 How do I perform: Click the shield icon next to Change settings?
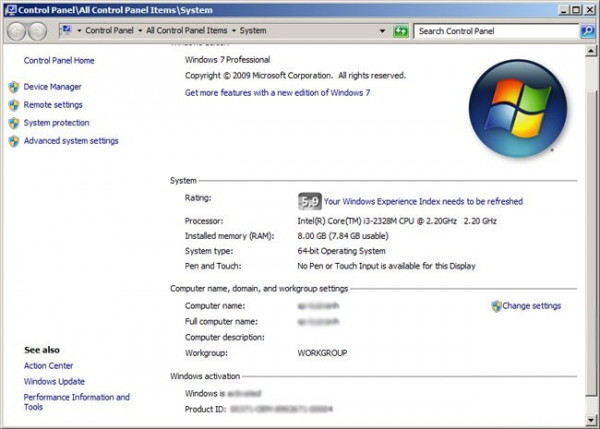pyautogui.click(x=496, y=306)
